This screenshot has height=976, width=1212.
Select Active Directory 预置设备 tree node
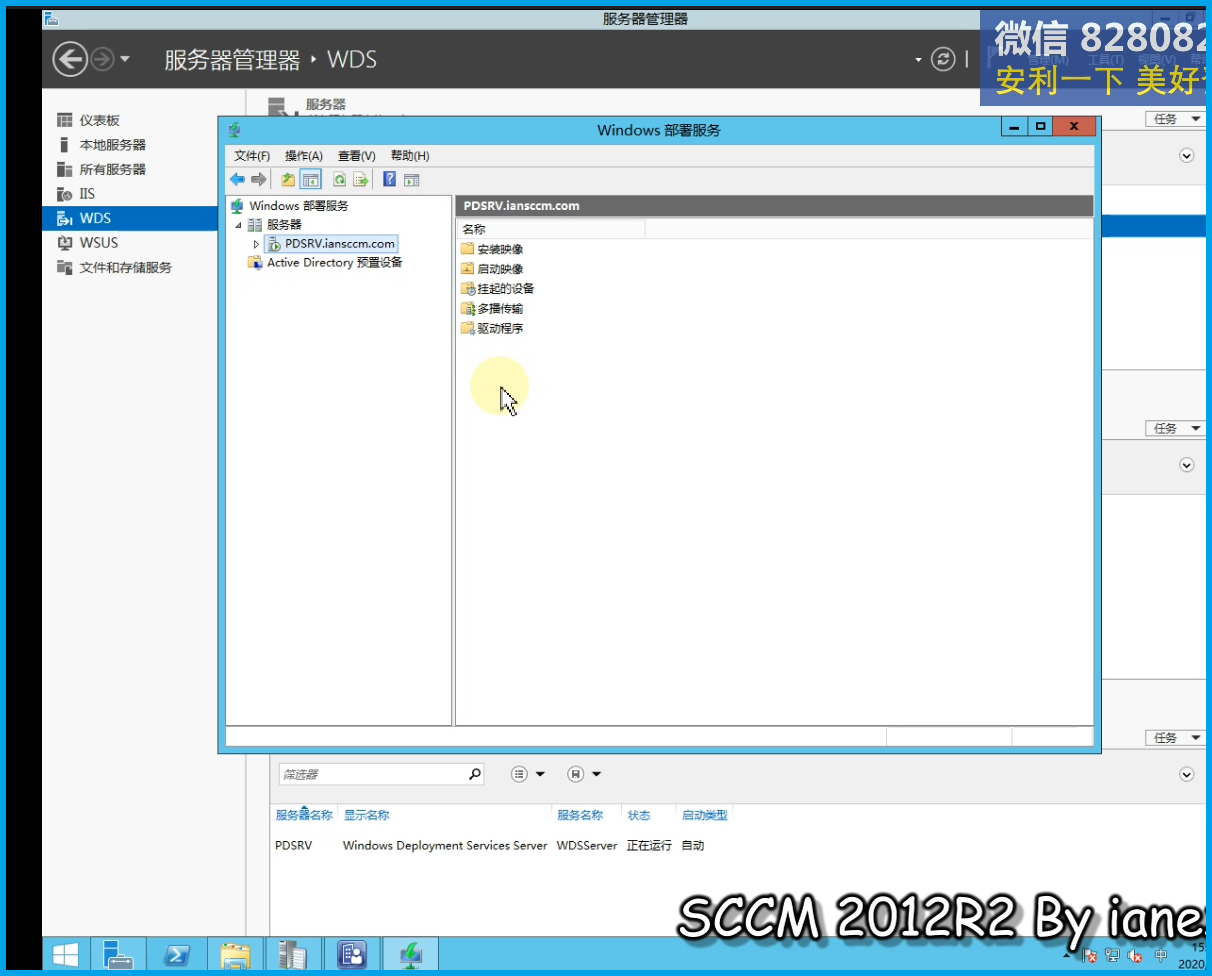click(335, 263)
